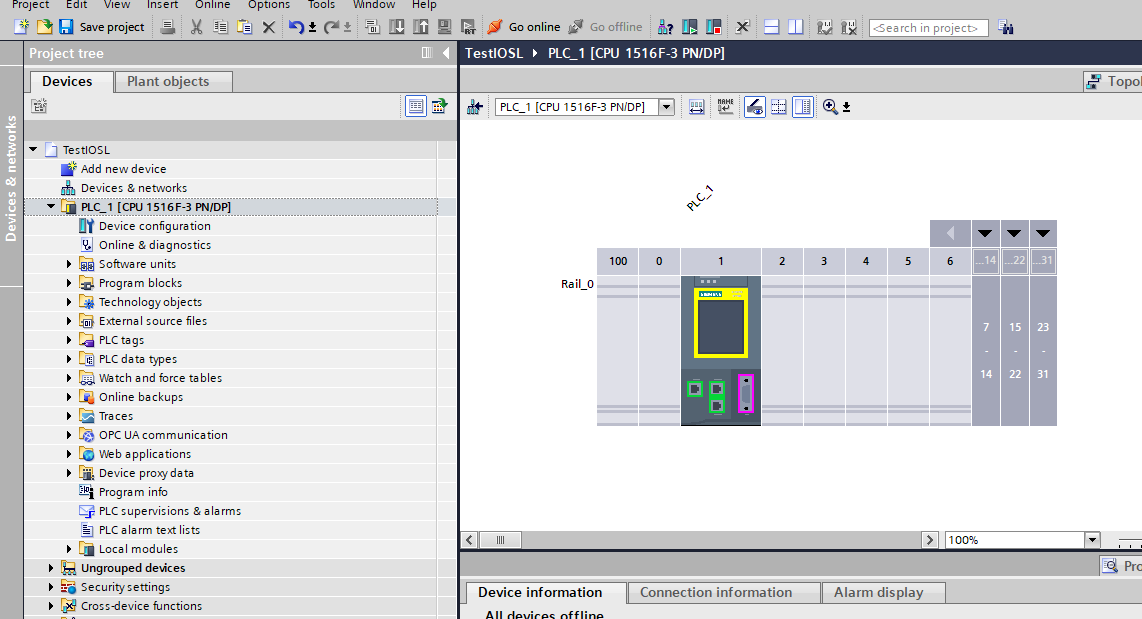The width and height of the screenshot is (1142, 619).
Task: Go to network view icon in device editor
Action: pos(475,107)
